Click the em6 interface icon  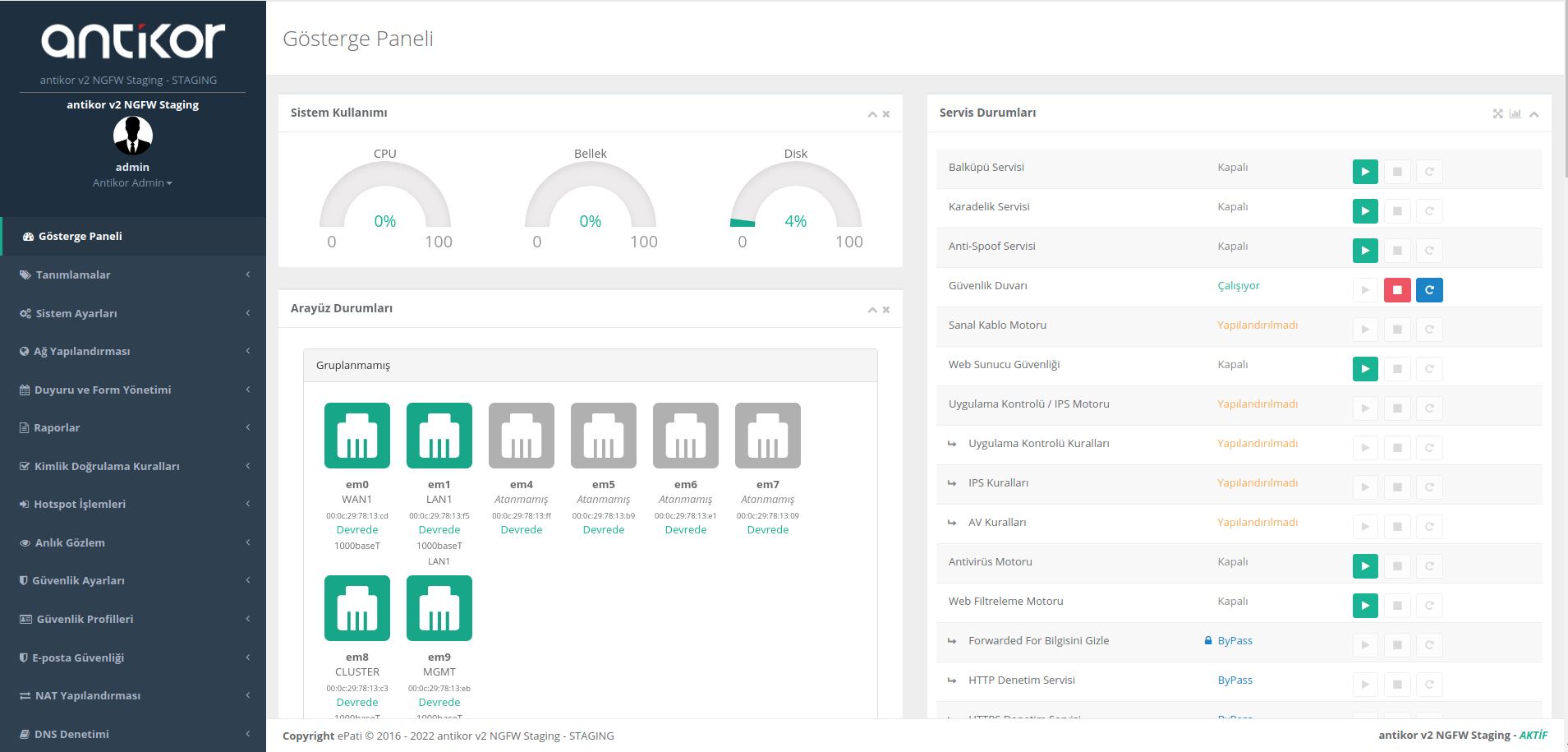[686, 436]
